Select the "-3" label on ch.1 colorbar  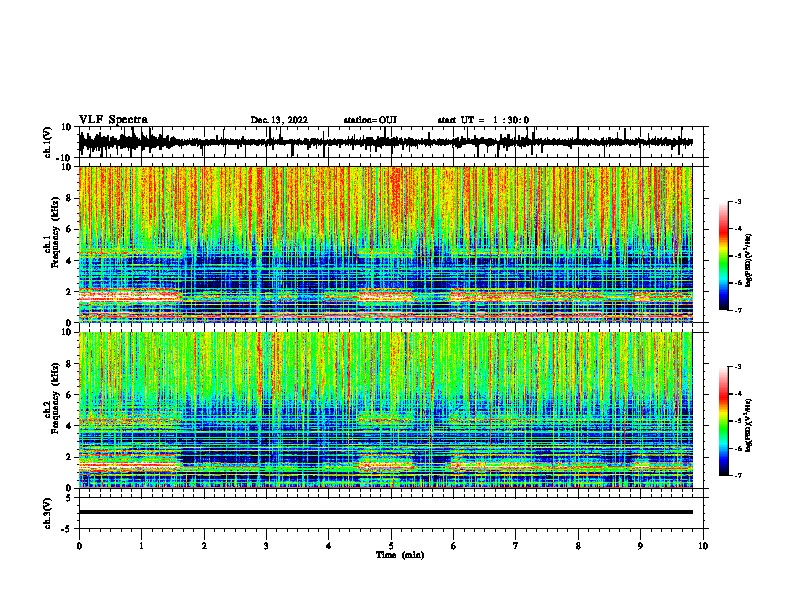(x=738, y=201)
